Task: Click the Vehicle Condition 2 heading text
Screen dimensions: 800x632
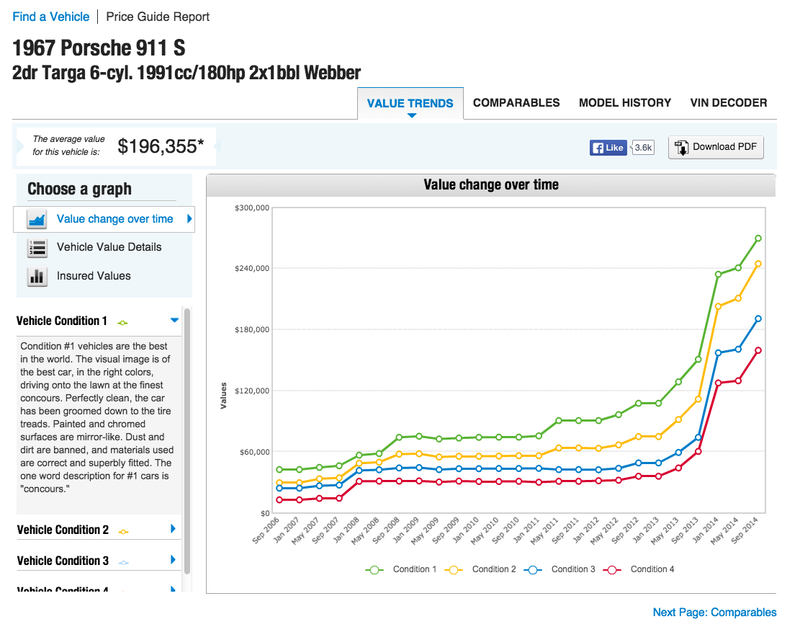Action: coord(63,530)
